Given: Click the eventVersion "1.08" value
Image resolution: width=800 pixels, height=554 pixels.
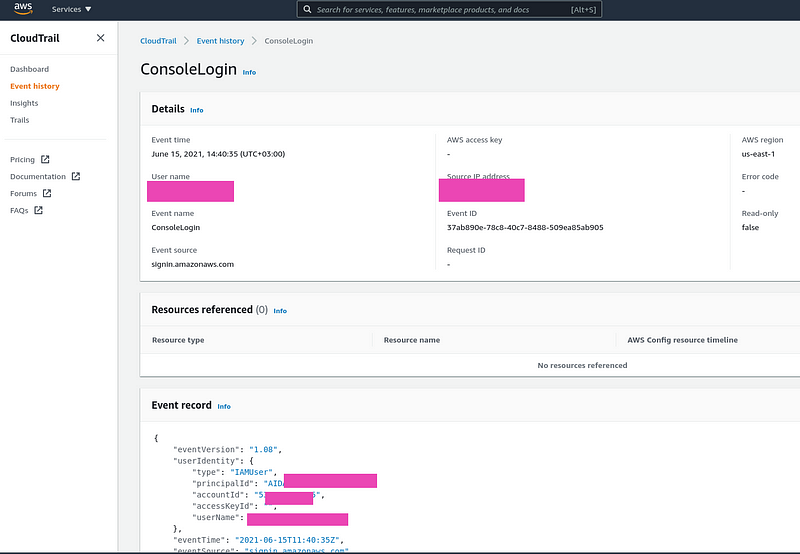Looking at the screenshot, I should coord(264,449).
